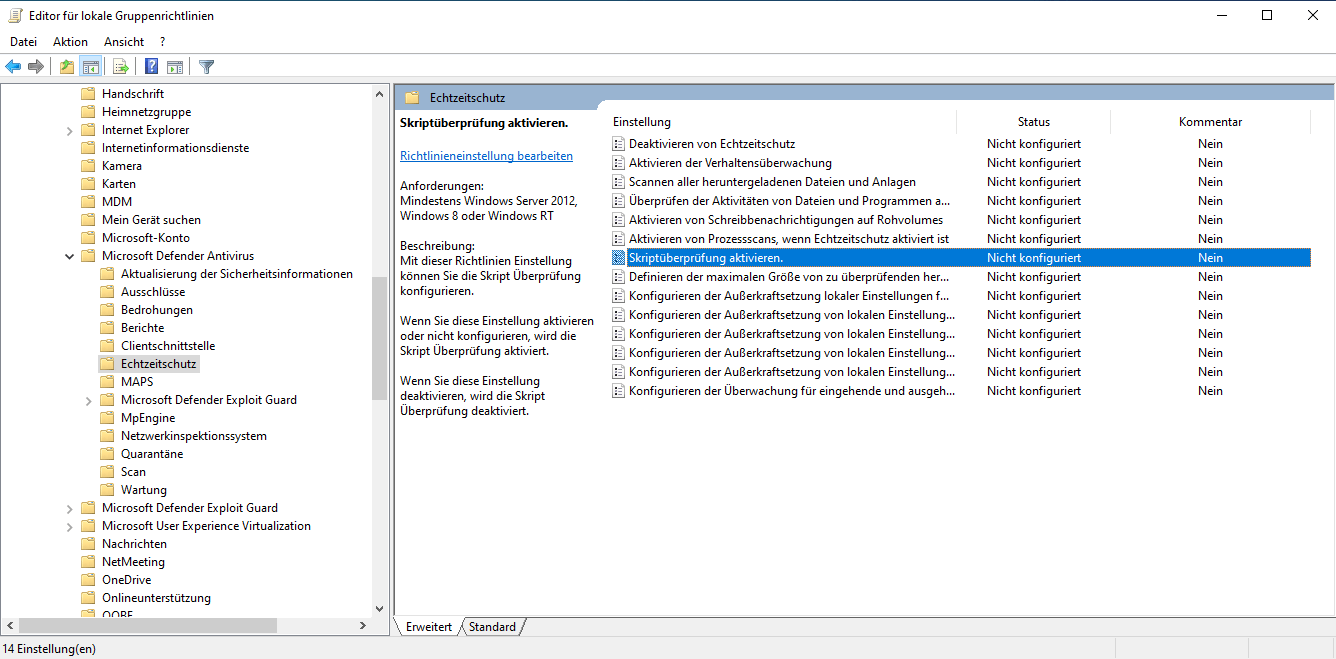The width and height of the screenshot is (1336, 659).
Task: Expand the Internet Explorer tree node
Action: click(69, 131)
